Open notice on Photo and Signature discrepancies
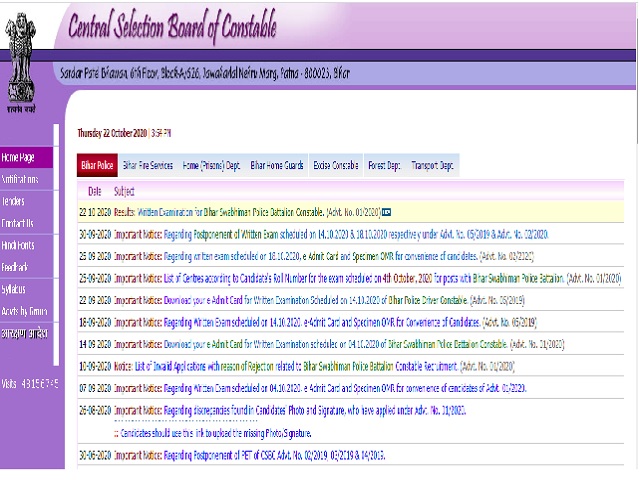Viewport: 640px width, 480px height. (x=290, y=411)
